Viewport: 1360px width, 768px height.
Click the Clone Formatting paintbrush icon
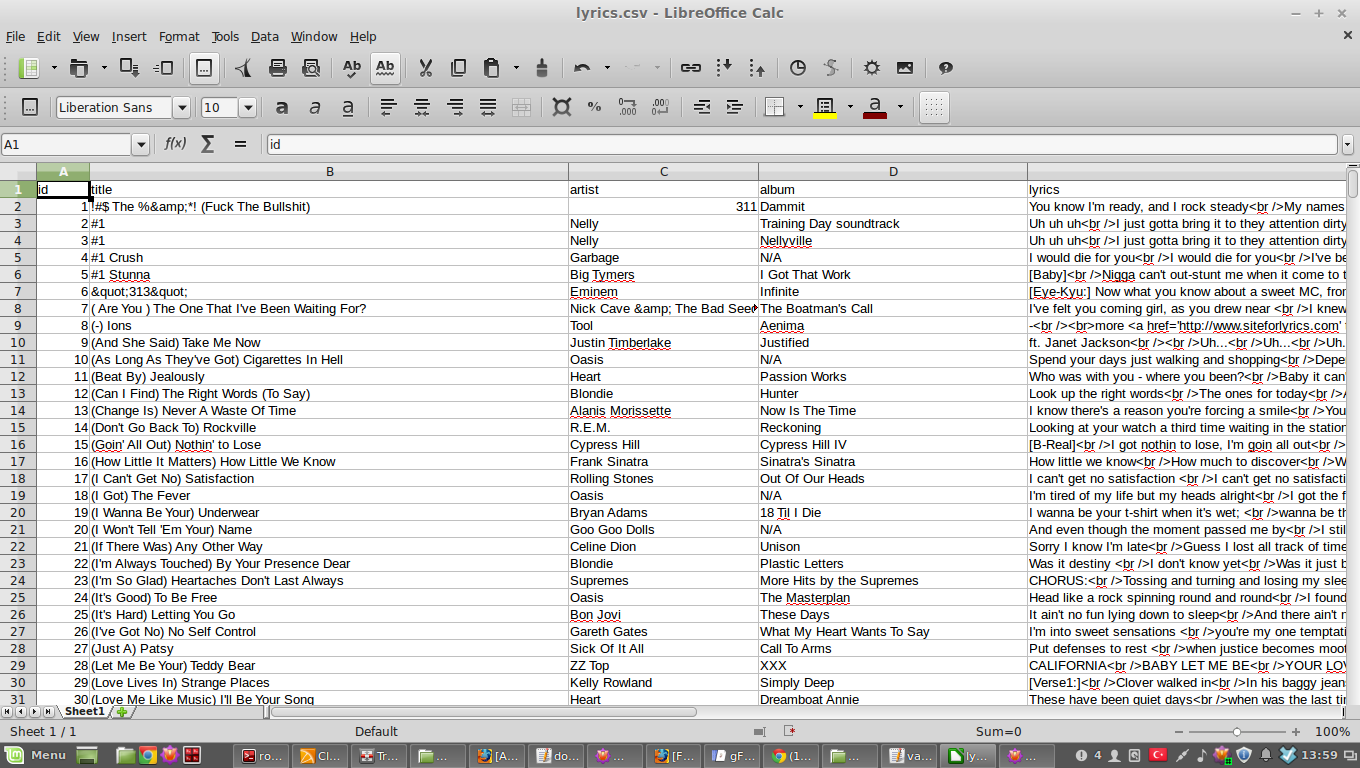point(542,68)
